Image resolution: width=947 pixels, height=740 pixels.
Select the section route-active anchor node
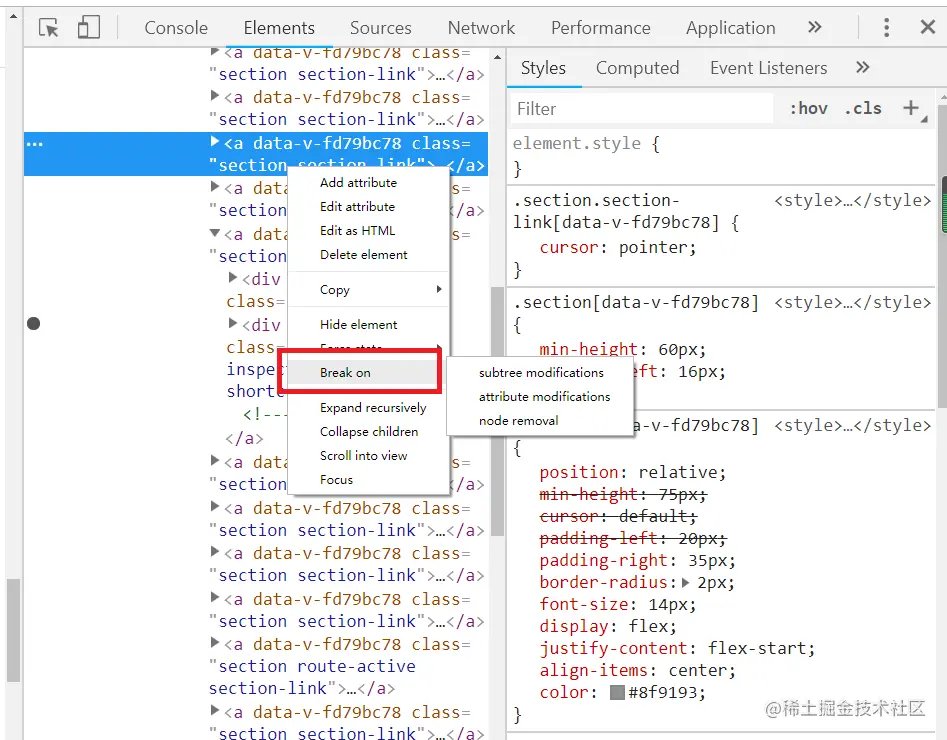pos(312,666)
